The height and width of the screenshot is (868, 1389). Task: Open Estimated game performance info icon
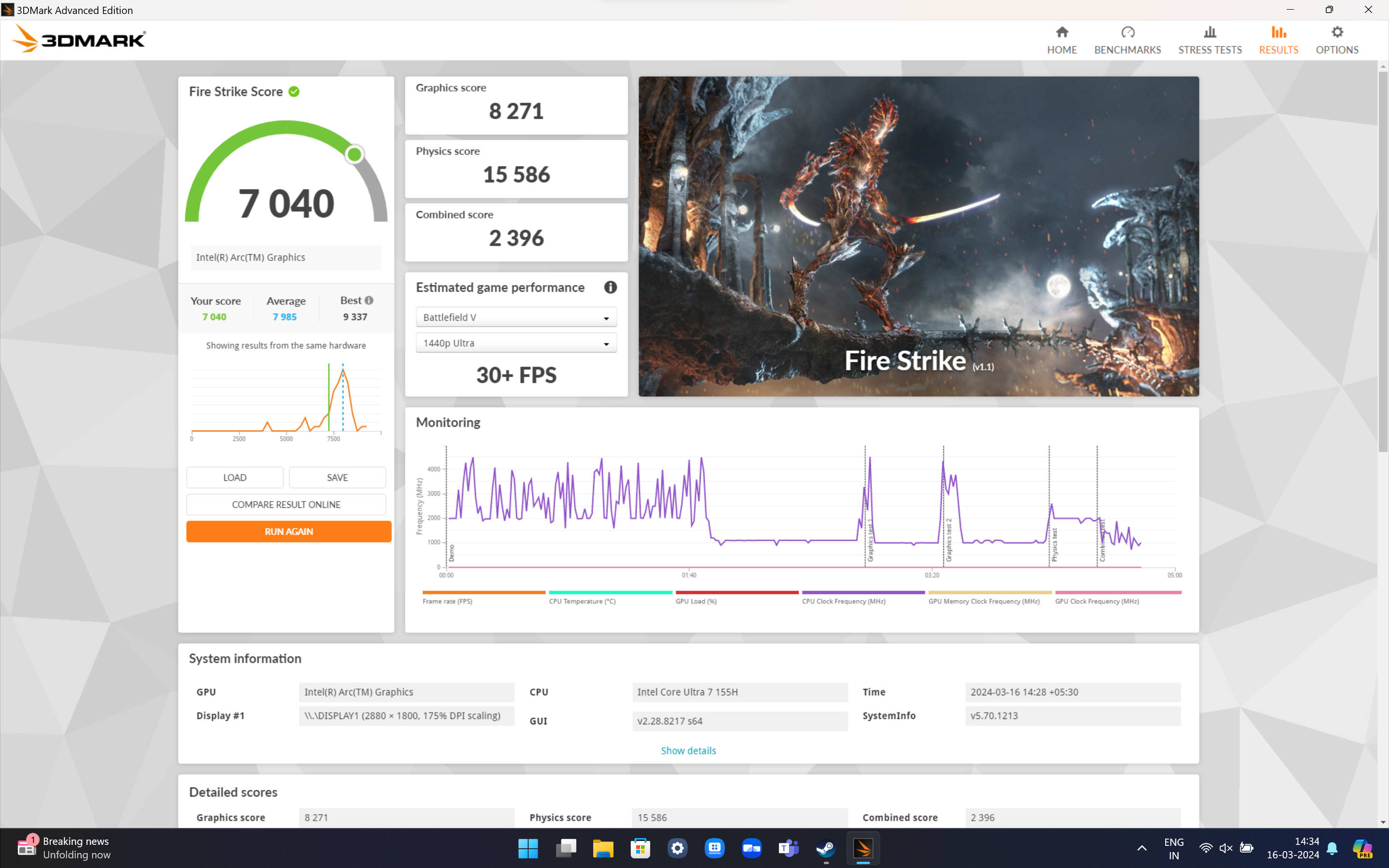[610, 287]
